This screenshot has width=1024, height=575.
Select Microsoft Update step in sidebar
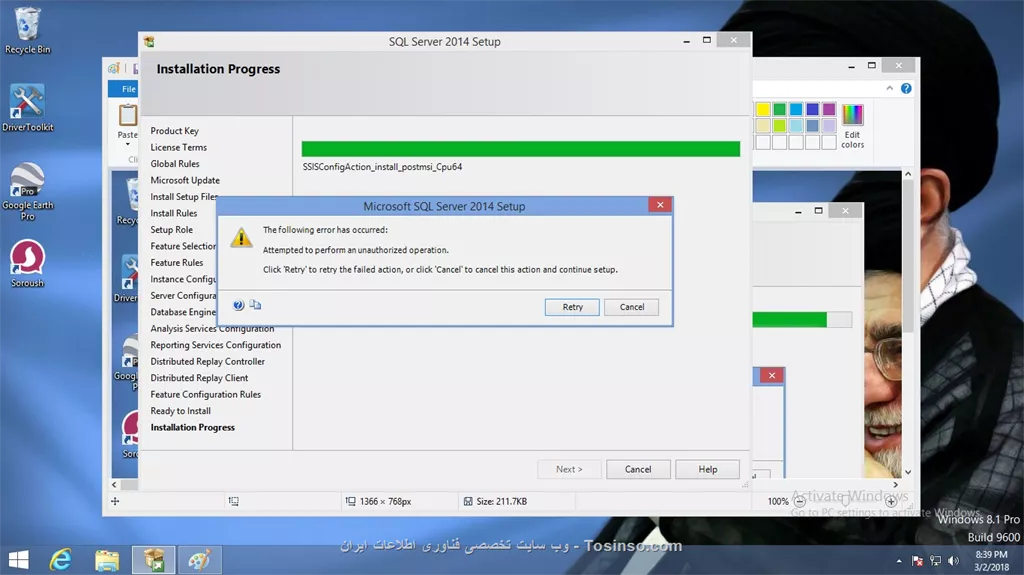point(185,180)
